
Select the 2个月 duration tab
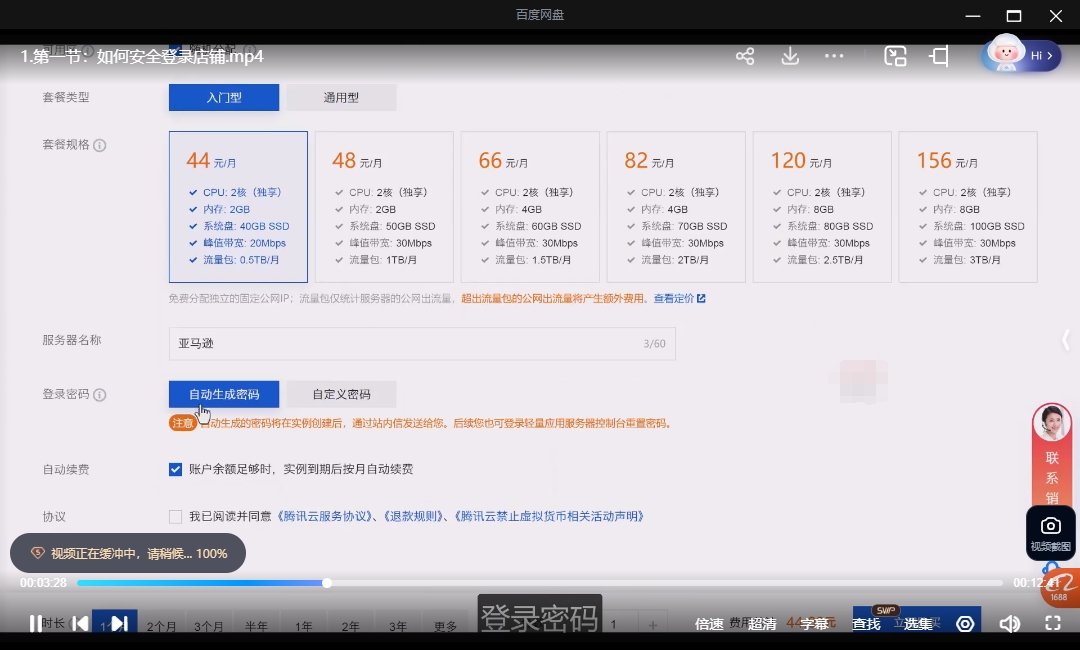pos(161,626)
